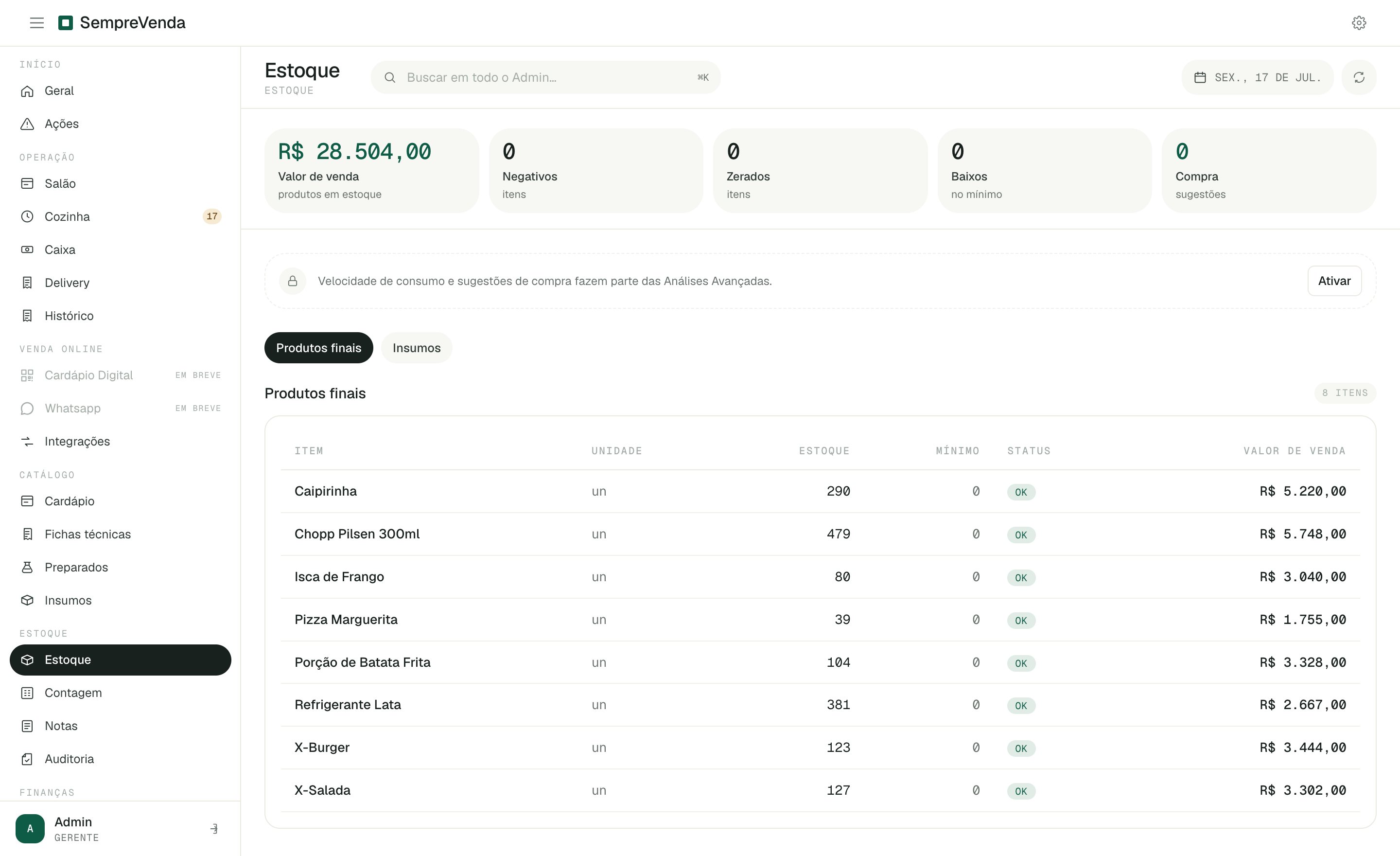Click the logout icon beside Admin
This screenshot has height=856, width=1400.
pos(213,829)
